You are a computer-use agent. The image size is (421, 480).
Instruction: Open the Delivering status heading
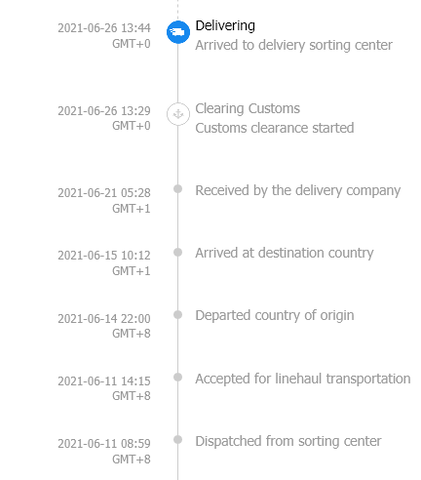coord(225,26)
